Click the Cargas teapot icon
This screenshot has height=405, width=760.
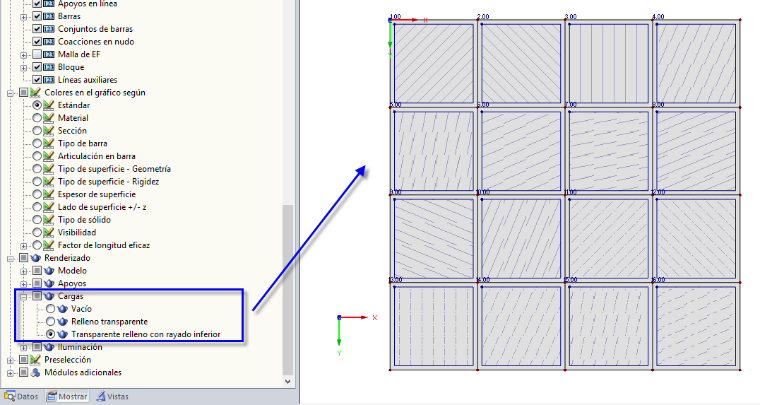[x=49, y=296]
